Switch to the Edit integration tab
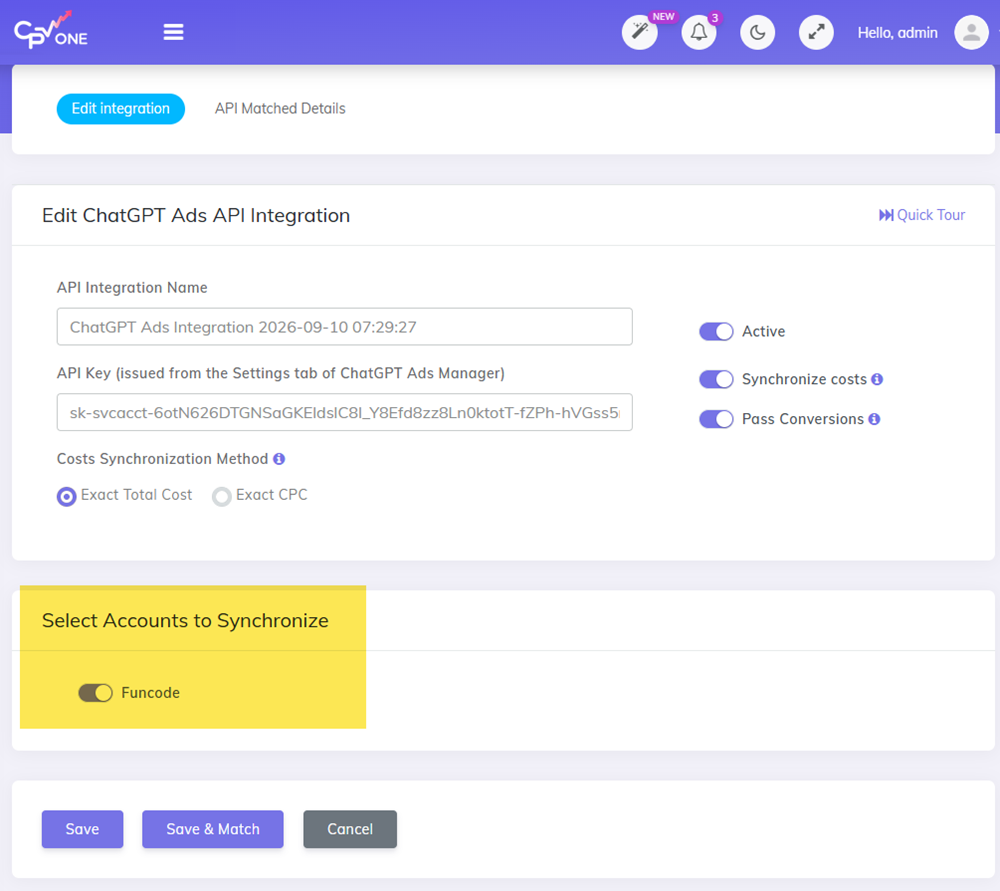The height and width of the screenshot is (891, 1000). [x=121, y=108]
